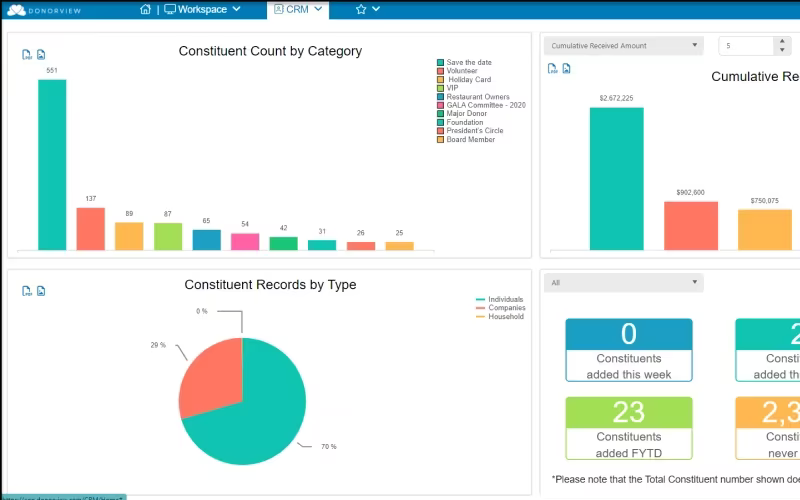Toggle President's Circle legend entry
The height and width of the screenshot is (500, 800).
coord(470,131)
